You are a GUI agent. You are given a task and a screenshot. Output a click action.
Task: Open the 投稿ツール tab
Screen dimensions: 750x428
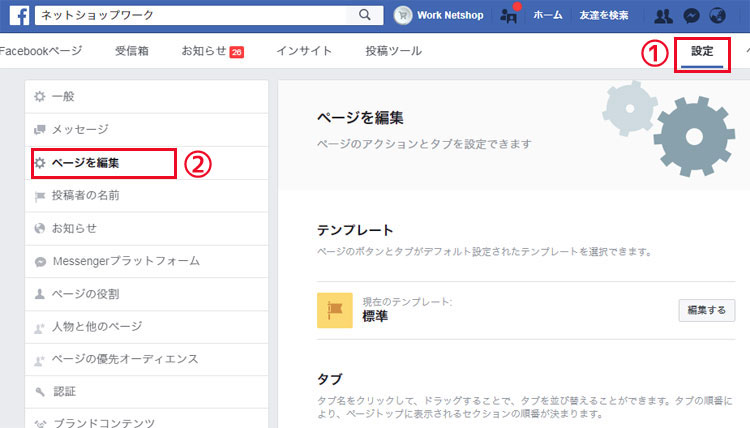(x=394, y=51)
